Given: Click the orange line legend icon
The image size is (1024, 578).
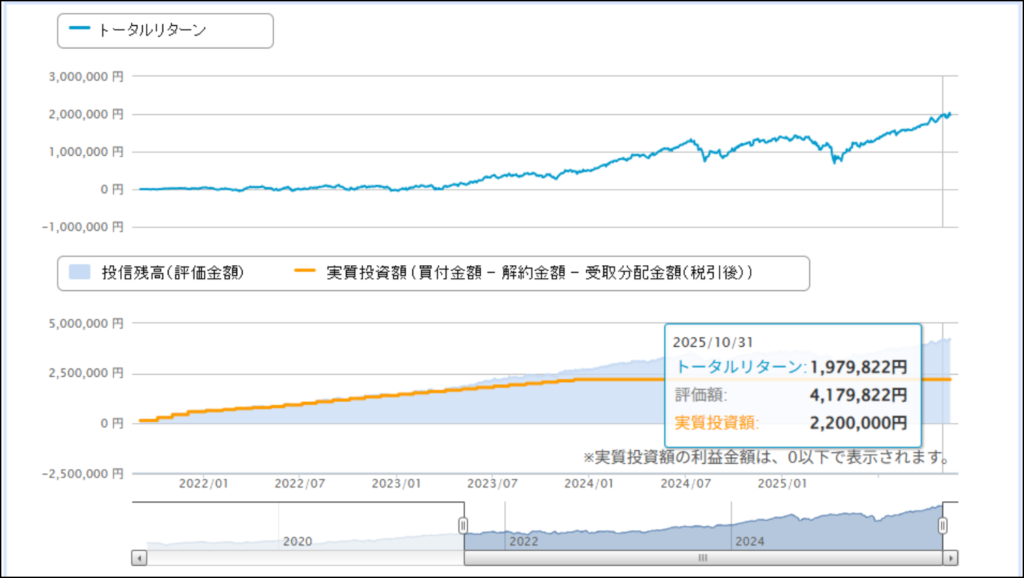Looking at the screenshot, I should click(x=305, y=272).
